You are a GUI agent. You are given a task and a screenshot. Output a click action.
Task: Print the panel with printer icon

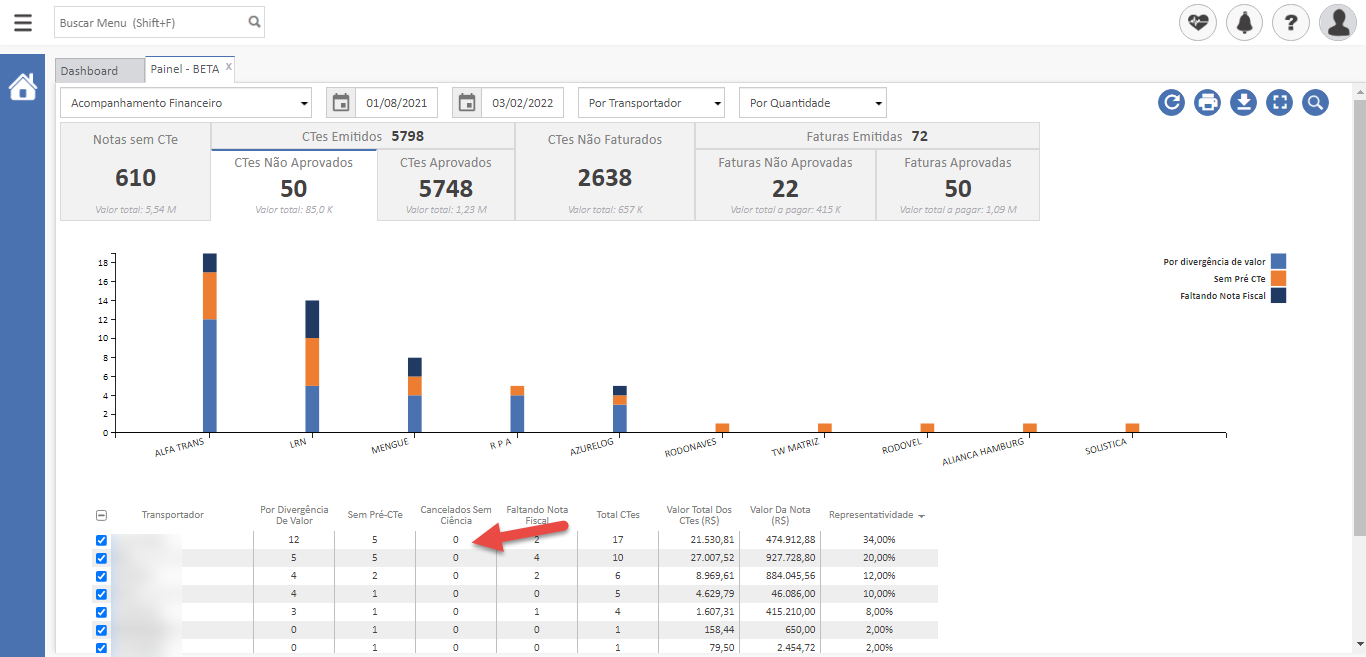pyautogui.click(x=1207, y=102)
